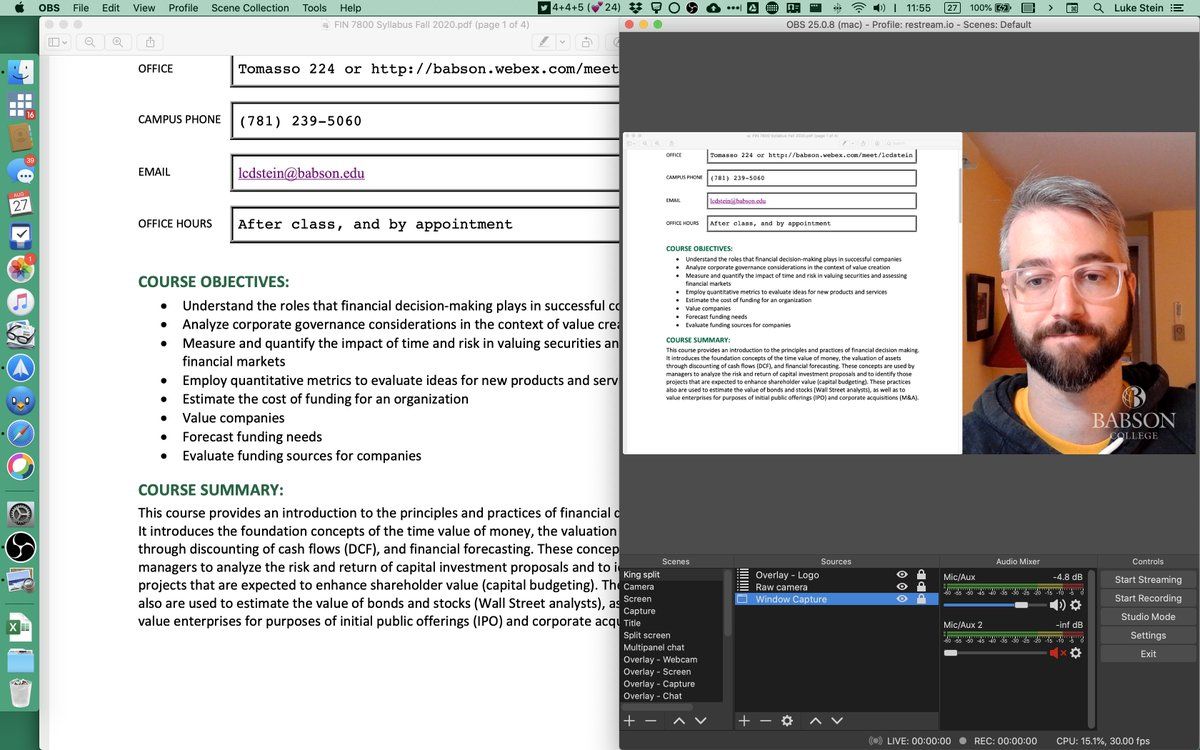Click the Preview share icon
This screenshot has height=750, width=1200.
tap(151, 42)
